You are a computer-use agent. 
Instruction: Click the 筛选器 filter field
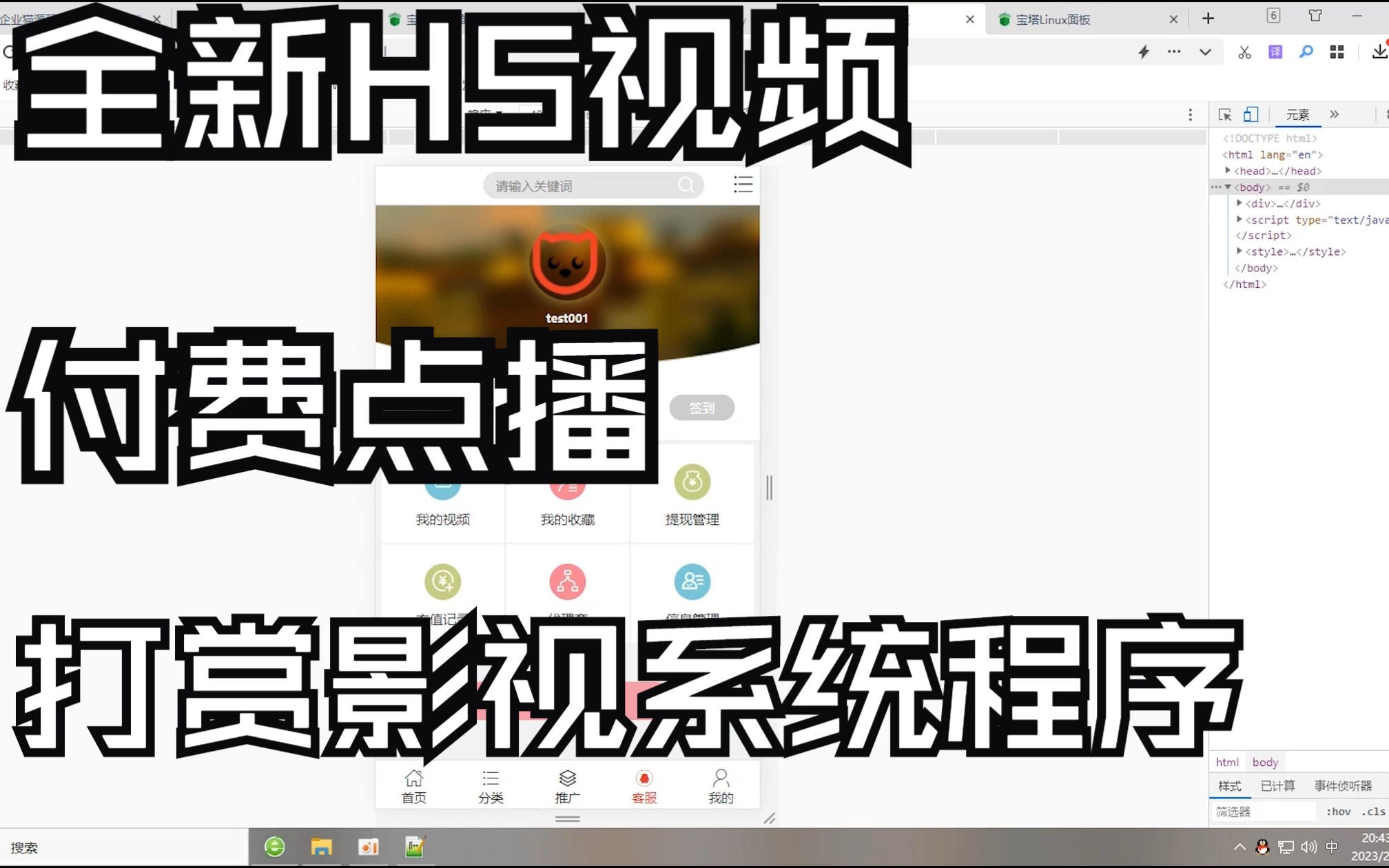point(1264,812)
